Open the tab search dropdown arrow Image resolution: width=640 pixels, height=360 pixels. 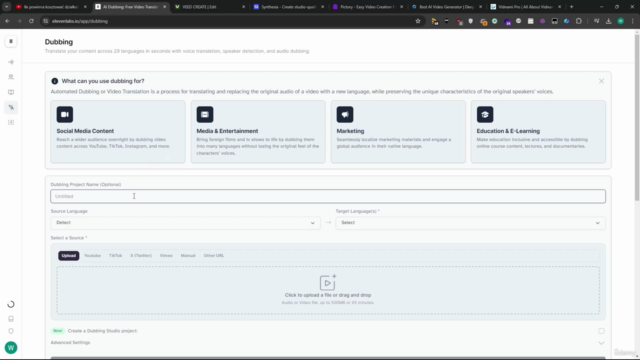click(7, 7)
